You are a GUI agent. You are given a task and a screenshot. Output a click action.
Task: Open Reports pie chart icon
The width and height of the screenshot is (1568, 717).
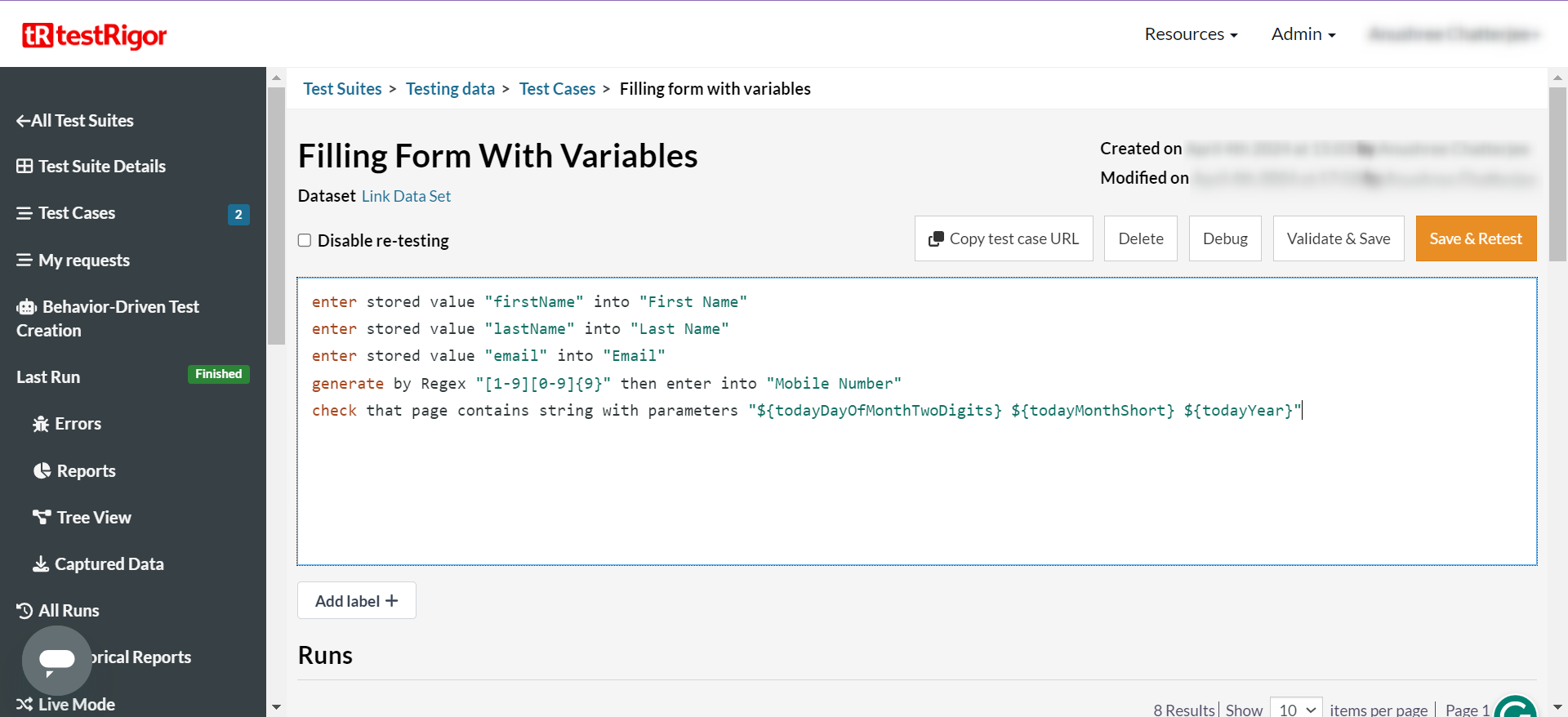click(42, 471)
